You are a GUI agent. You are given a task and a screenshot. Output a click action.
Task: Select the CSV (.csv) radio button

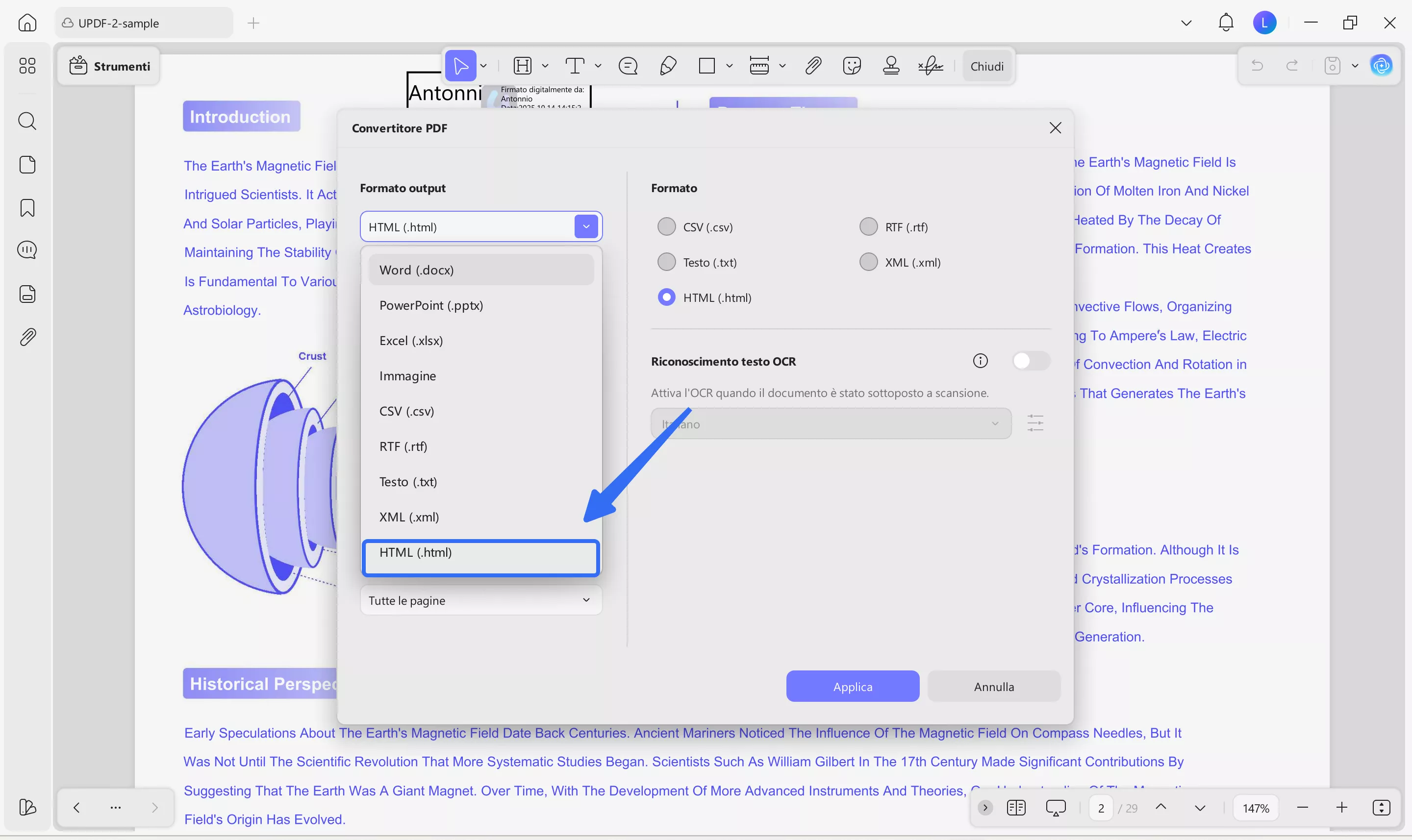[666, 226]
